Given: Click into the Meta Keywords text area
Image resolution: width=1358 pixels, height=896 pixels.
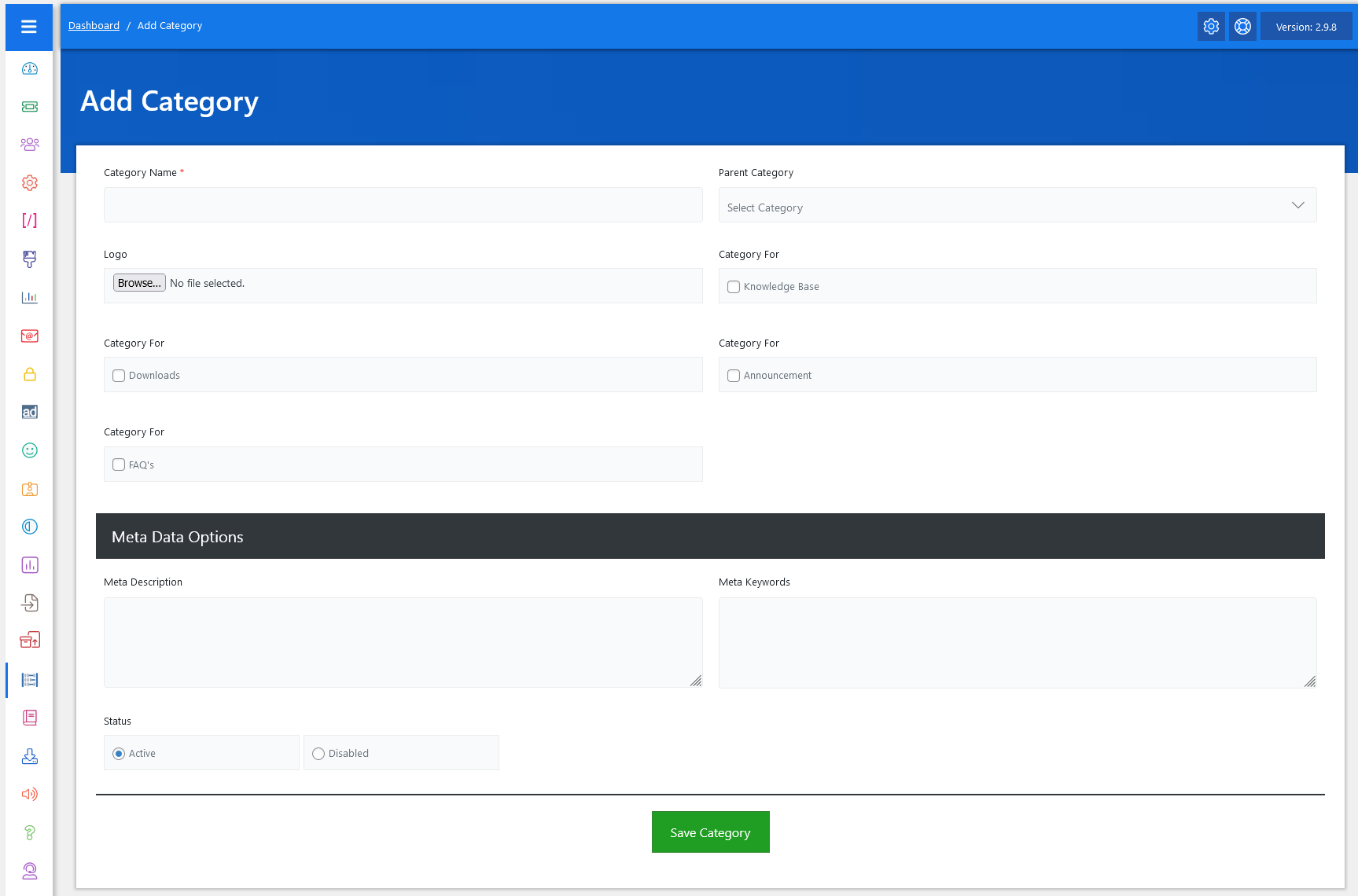Looking at the screenshot, I should (1017, 642).
